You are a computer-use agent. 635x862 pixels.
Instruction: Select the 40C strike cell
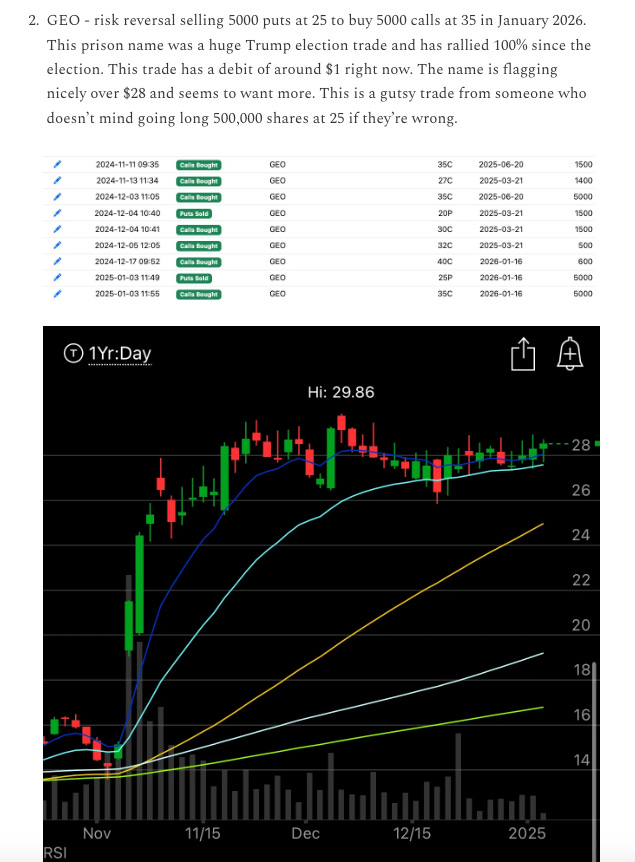[445, 261]
